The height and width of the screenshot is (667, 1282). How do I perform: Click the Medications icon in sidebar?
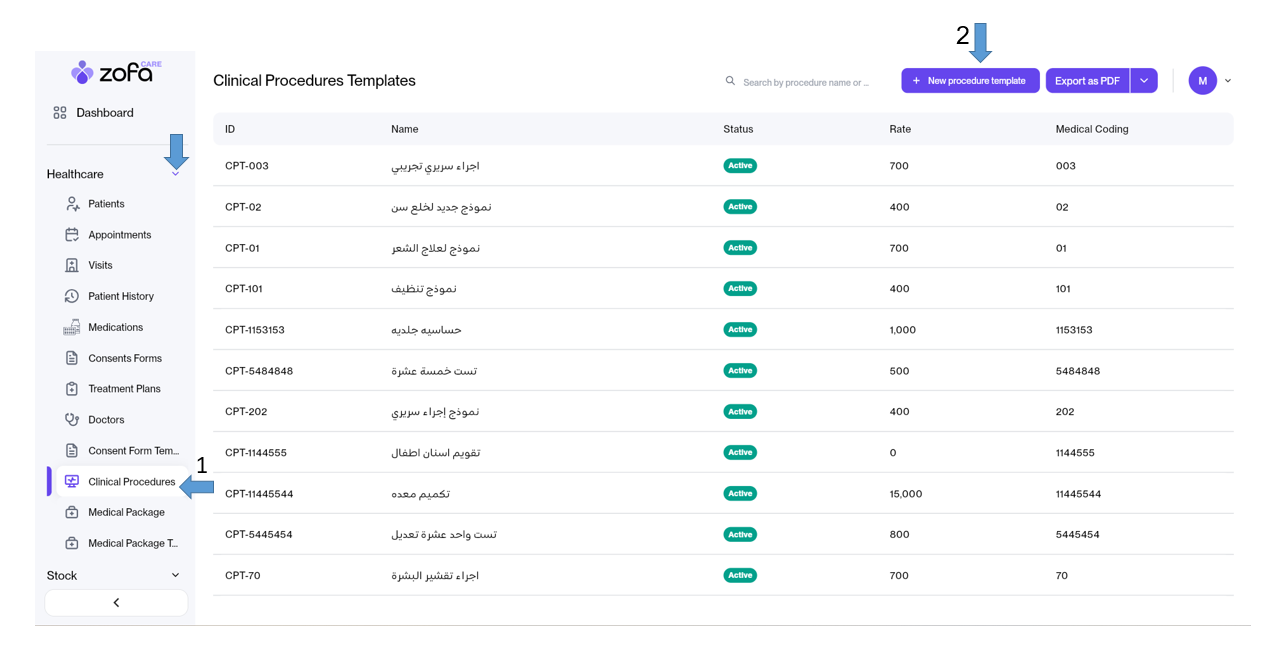72,328
